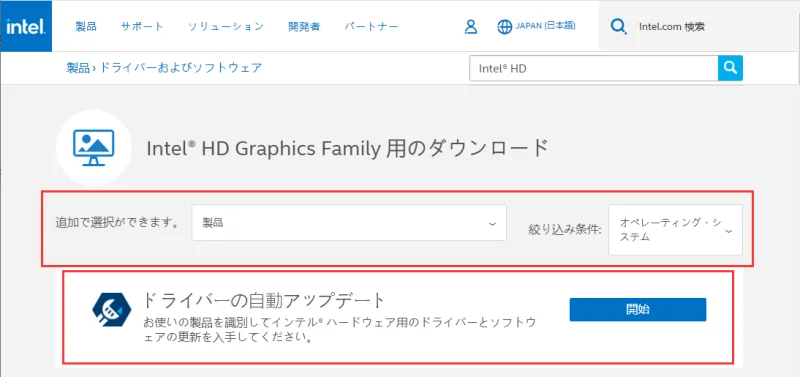Viewport: 800px width, 377px height.
Task: Click the globe language icon
Action: [x=504, y=27]
